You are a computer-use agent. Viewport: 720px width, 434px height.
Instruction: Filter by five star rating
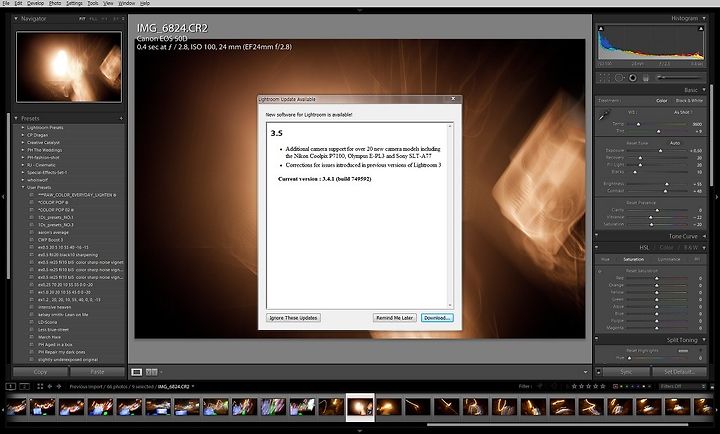point(603,387)
